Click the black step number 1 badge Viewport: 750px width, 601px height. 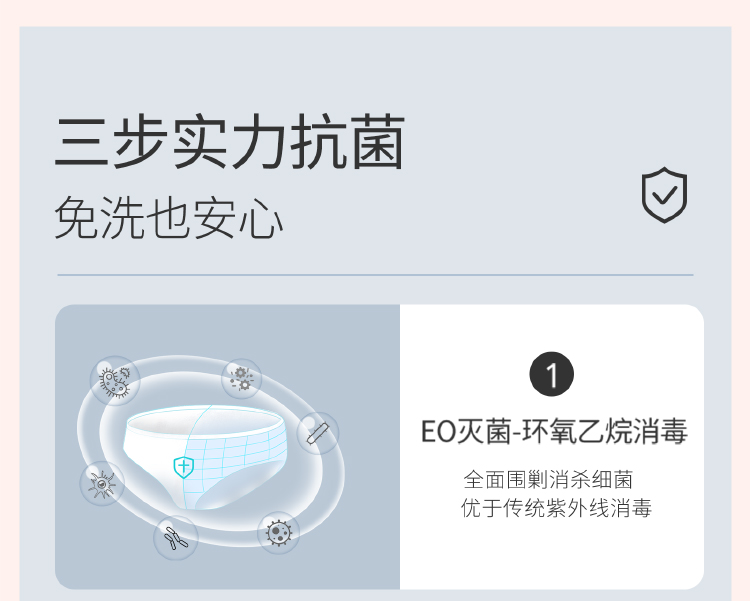[x=551, y=375]
